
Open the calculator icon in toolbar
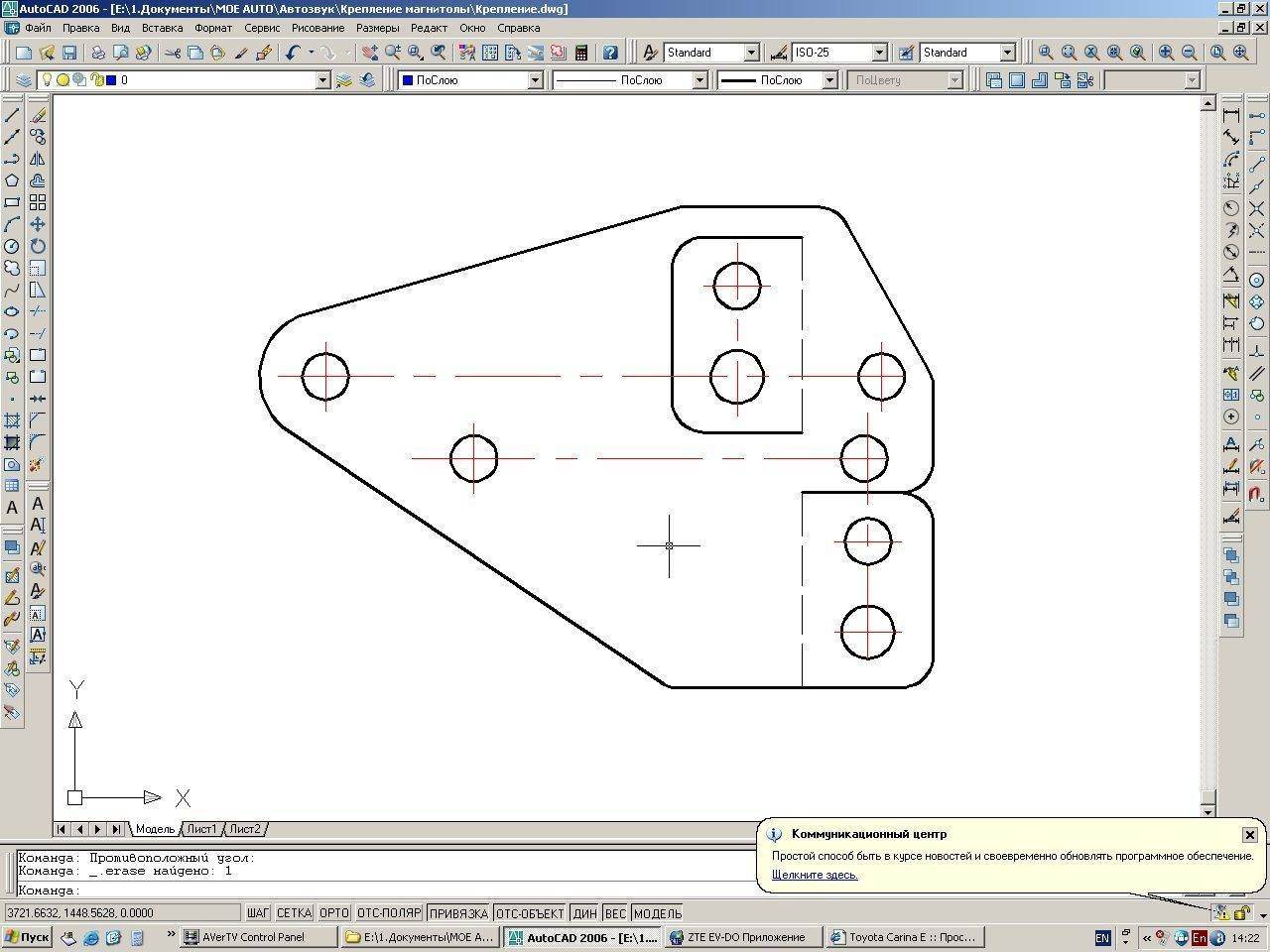click(x=581, y=53)
